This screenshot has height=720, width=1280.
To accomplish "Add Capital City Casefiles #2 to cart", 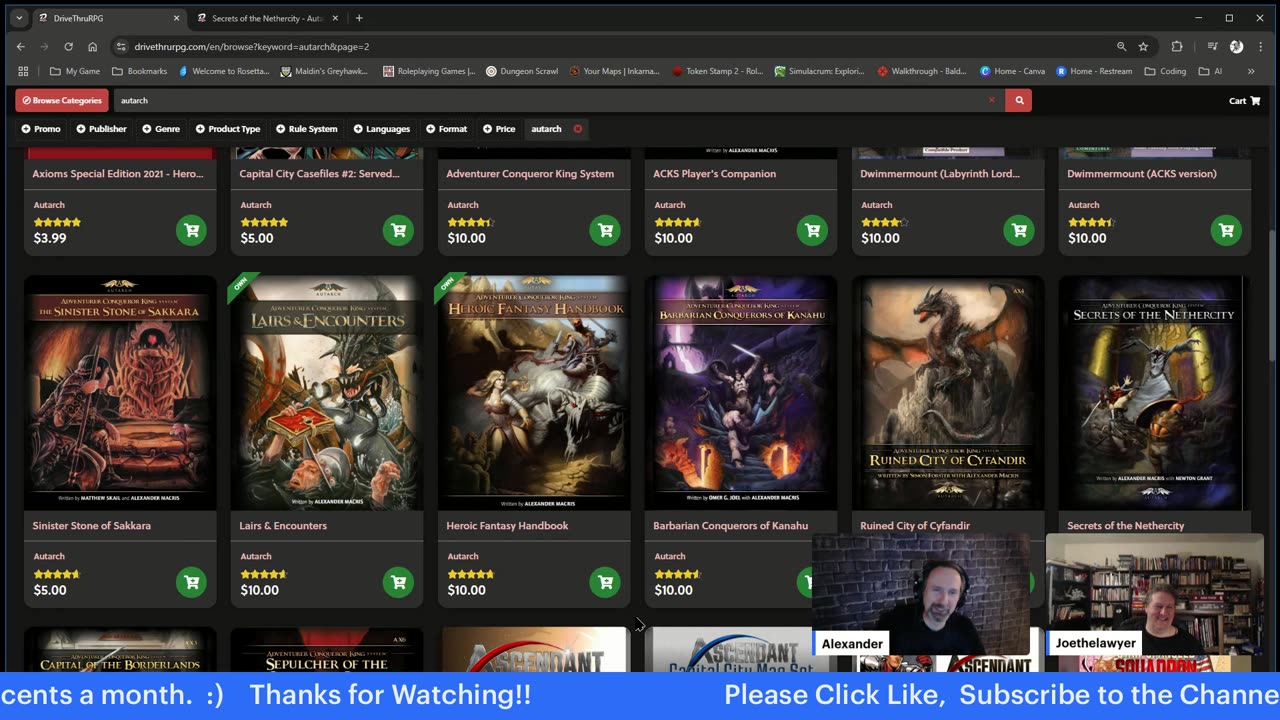I will (398, 230).
